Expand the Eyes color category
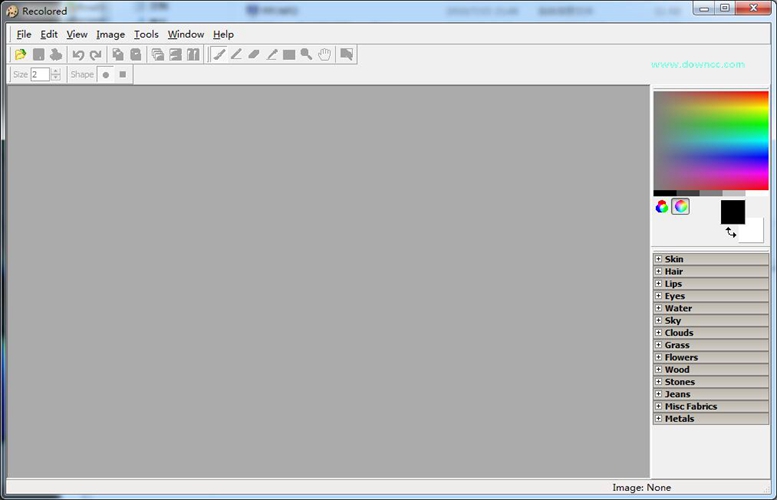 [x=658, y=296]
